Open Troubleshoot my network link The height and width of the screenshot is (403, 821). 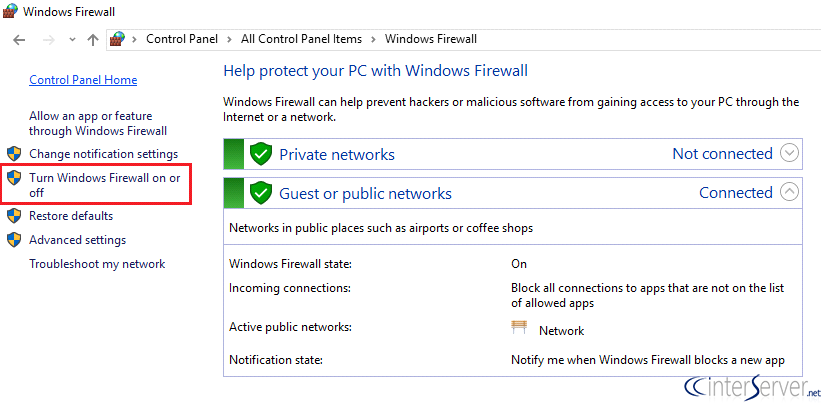tap(97, 264)
